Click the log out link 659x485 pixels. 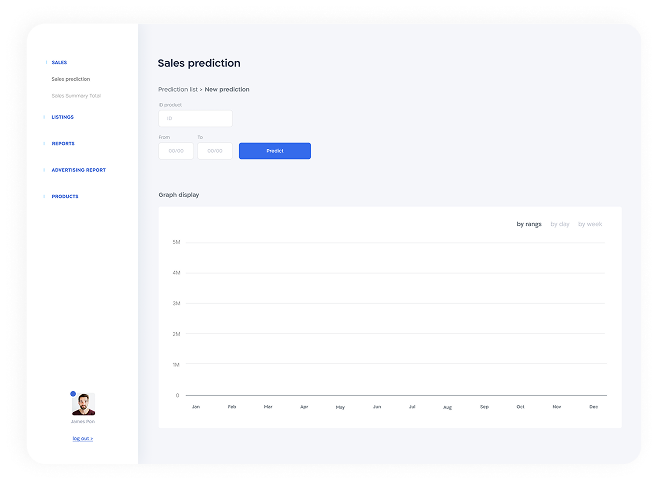coord(83,438)
